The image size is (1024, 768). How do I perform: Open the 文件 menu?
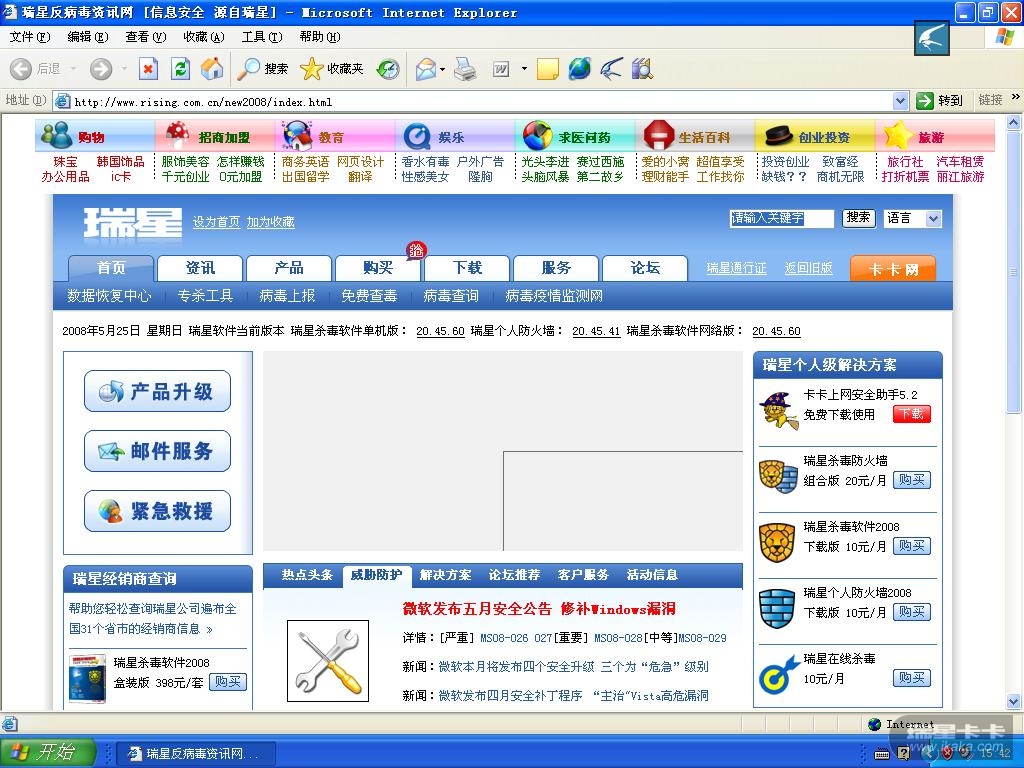[x=30, y=37]
